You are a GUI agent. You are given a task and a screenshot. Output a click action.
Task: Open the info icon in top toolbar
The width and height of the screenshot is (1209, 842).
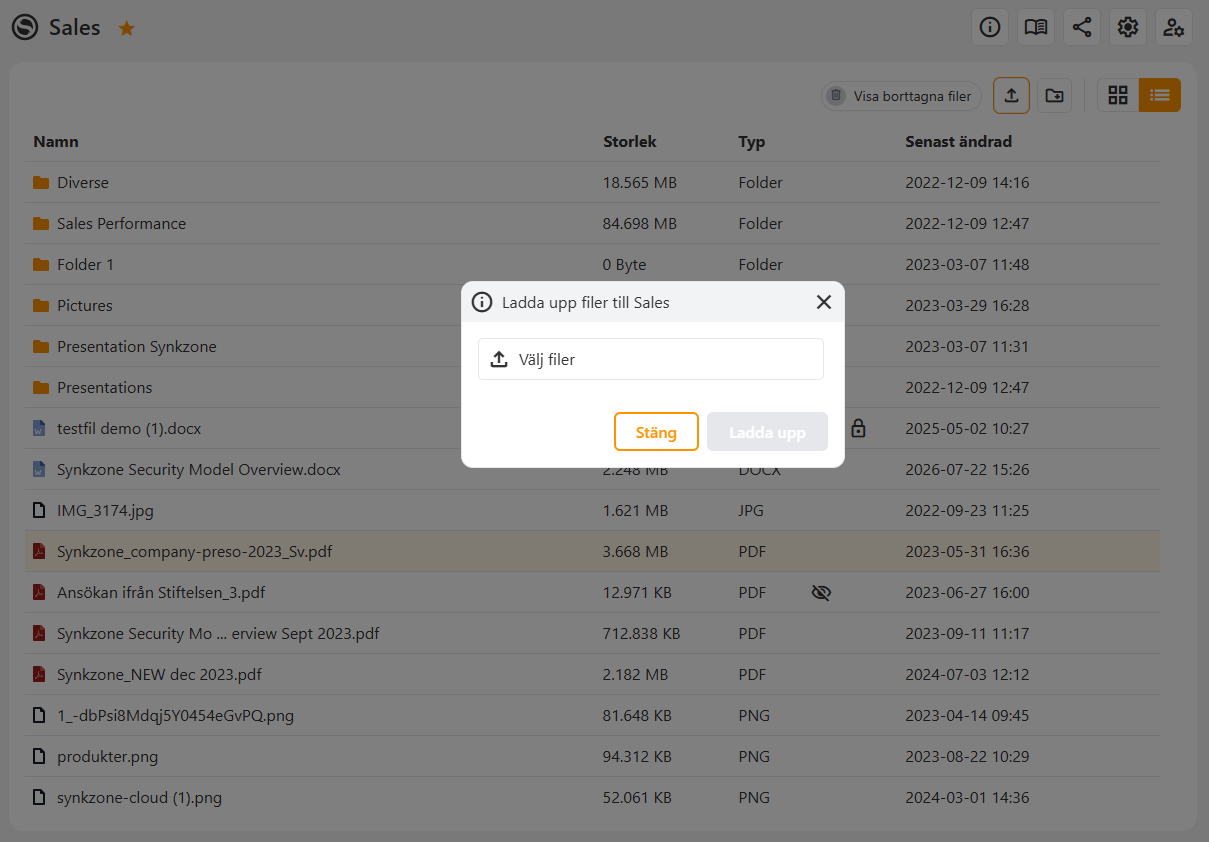click(x=990, y=27)
